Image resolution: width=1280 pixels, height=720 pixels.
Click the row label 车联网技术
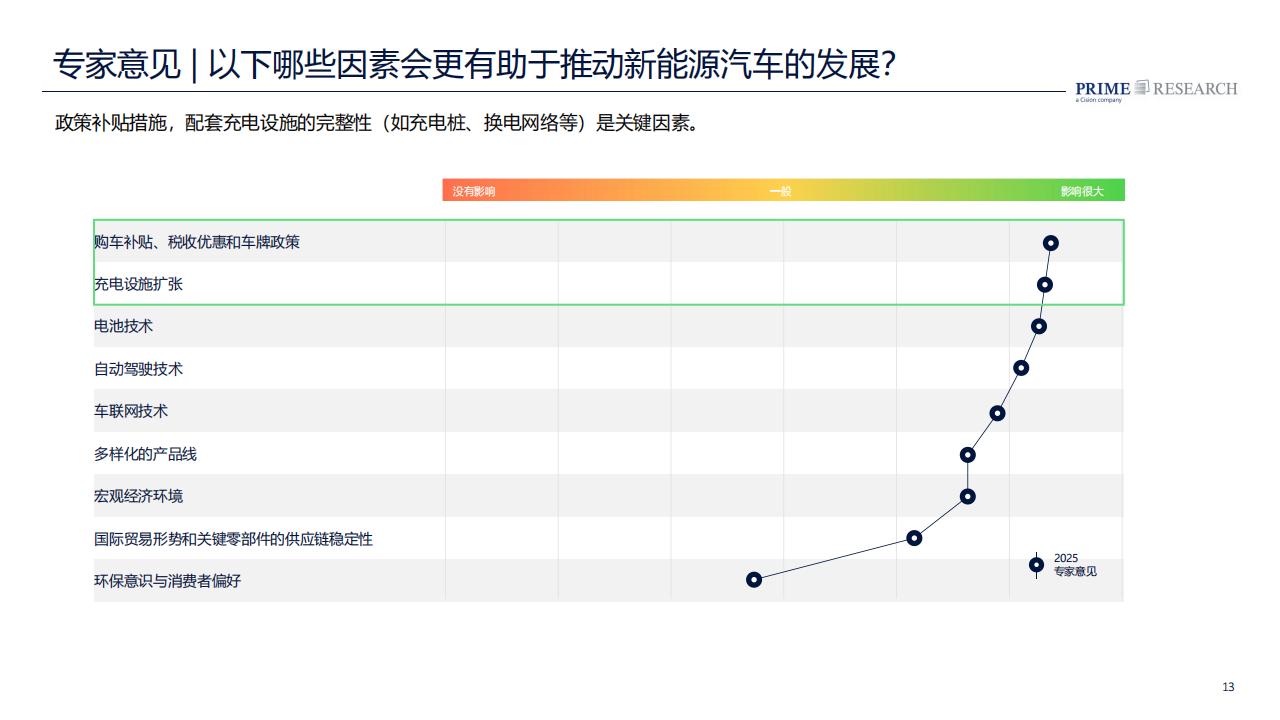coord(131,411)
